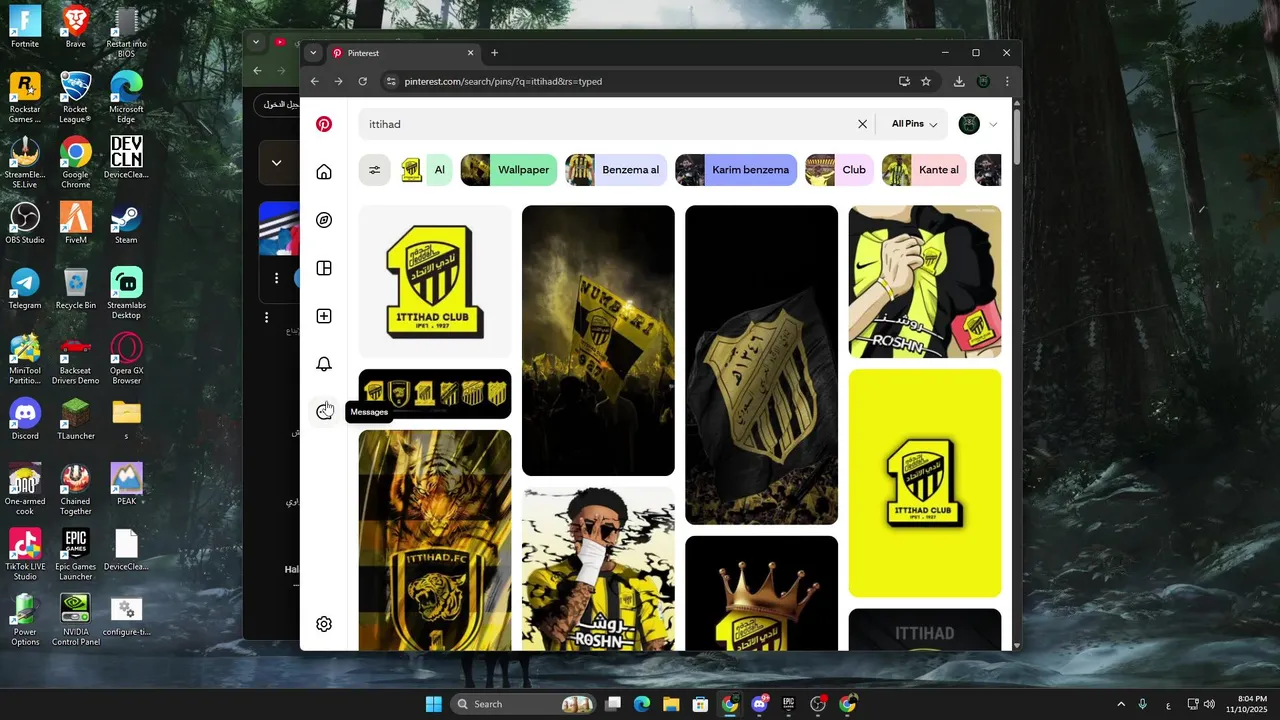Click the Pinterest page vertical scrollbar
The width and height of the screenshot is (1280, 720).
(1017, 135)
